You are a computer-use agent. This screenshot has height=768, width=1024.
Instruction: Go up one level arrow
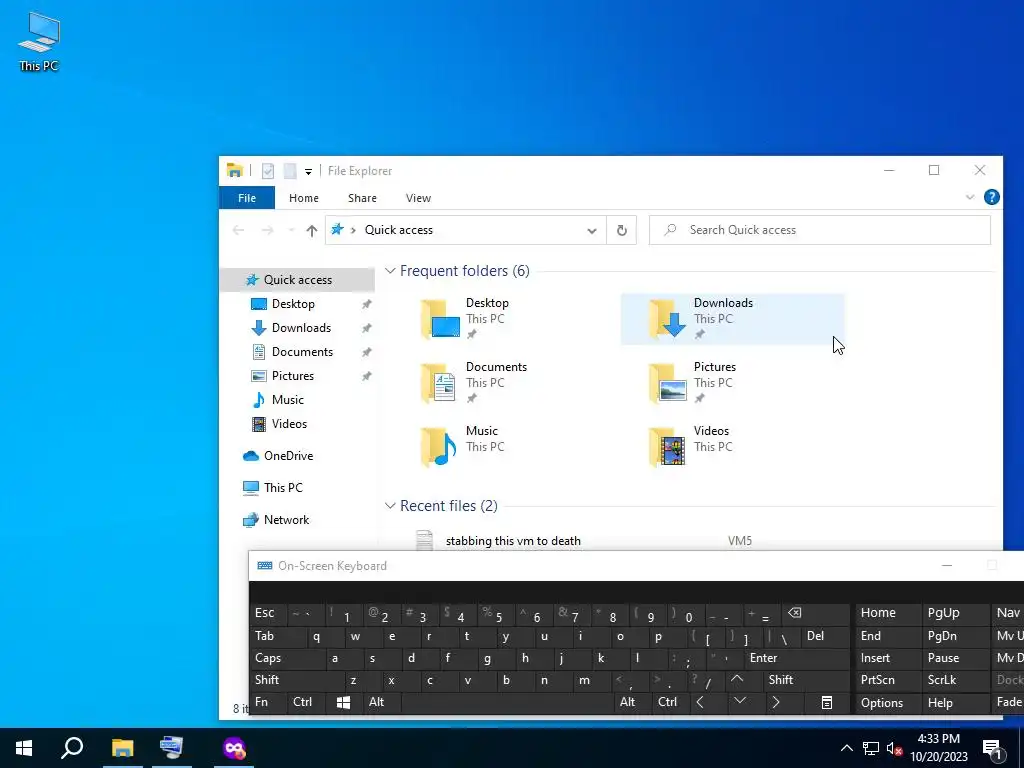(x=312, y=230)
